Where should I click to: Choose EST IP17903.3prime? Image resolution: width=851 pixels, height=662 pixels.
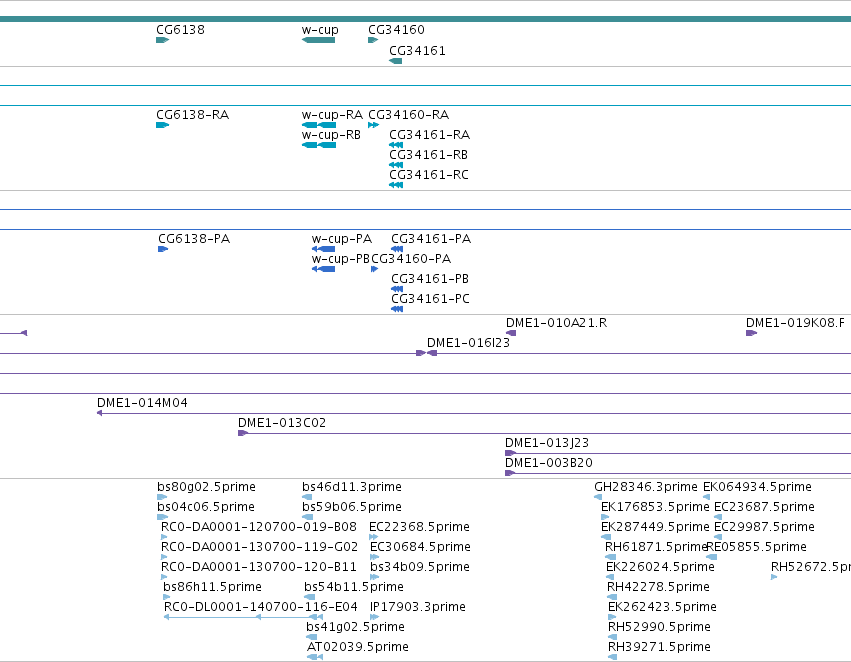coord(417,608)
